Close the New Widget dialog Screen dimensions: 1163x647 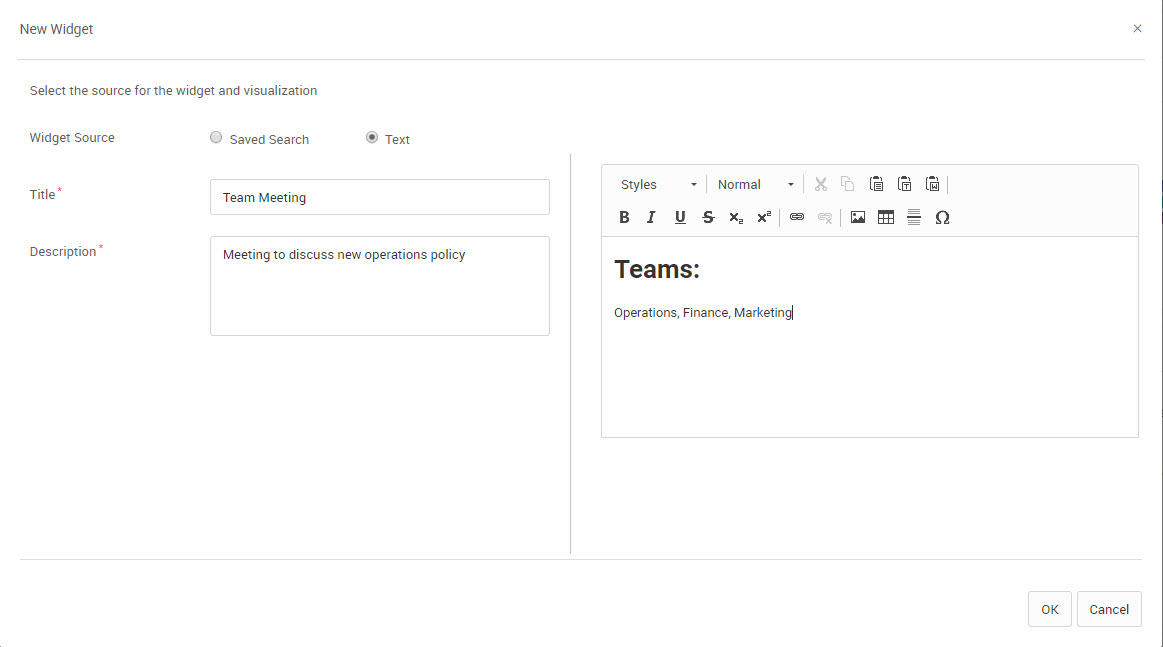point(1137,28)
